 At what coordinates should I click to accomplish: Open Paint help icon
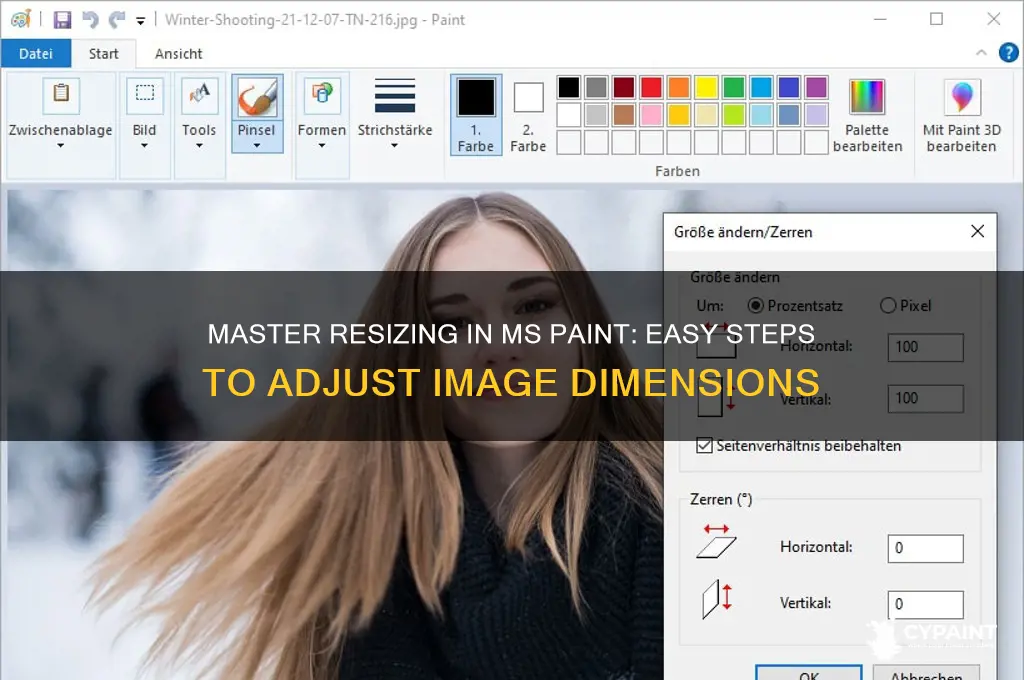(1008, 53)
